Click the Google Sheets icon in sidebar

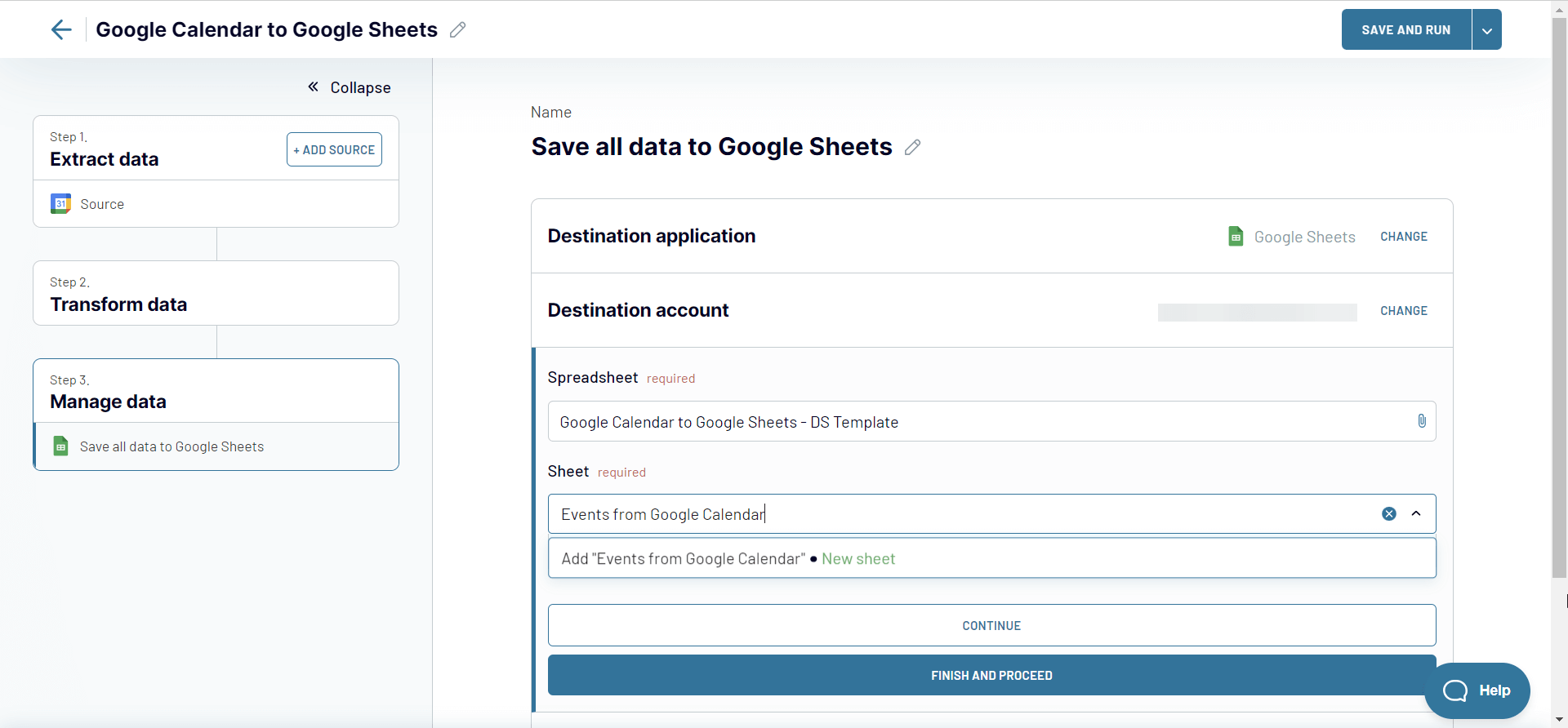click(x=60, y=446)
